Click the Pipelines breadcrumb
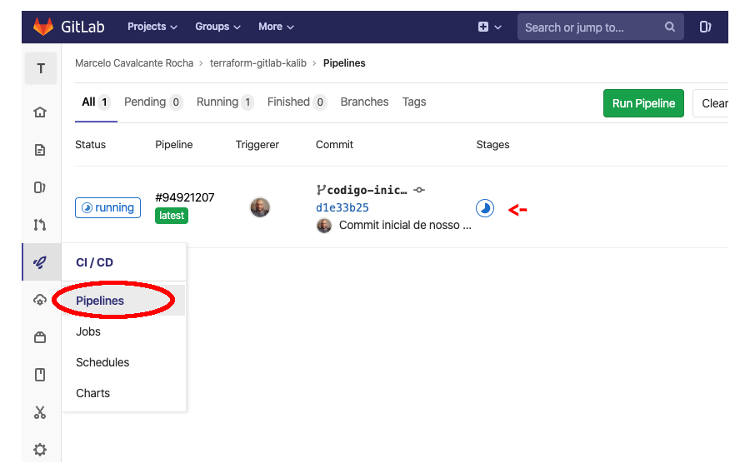Viewport: 750px width, 473px height. pyautogui.click(x=344, y=63)
